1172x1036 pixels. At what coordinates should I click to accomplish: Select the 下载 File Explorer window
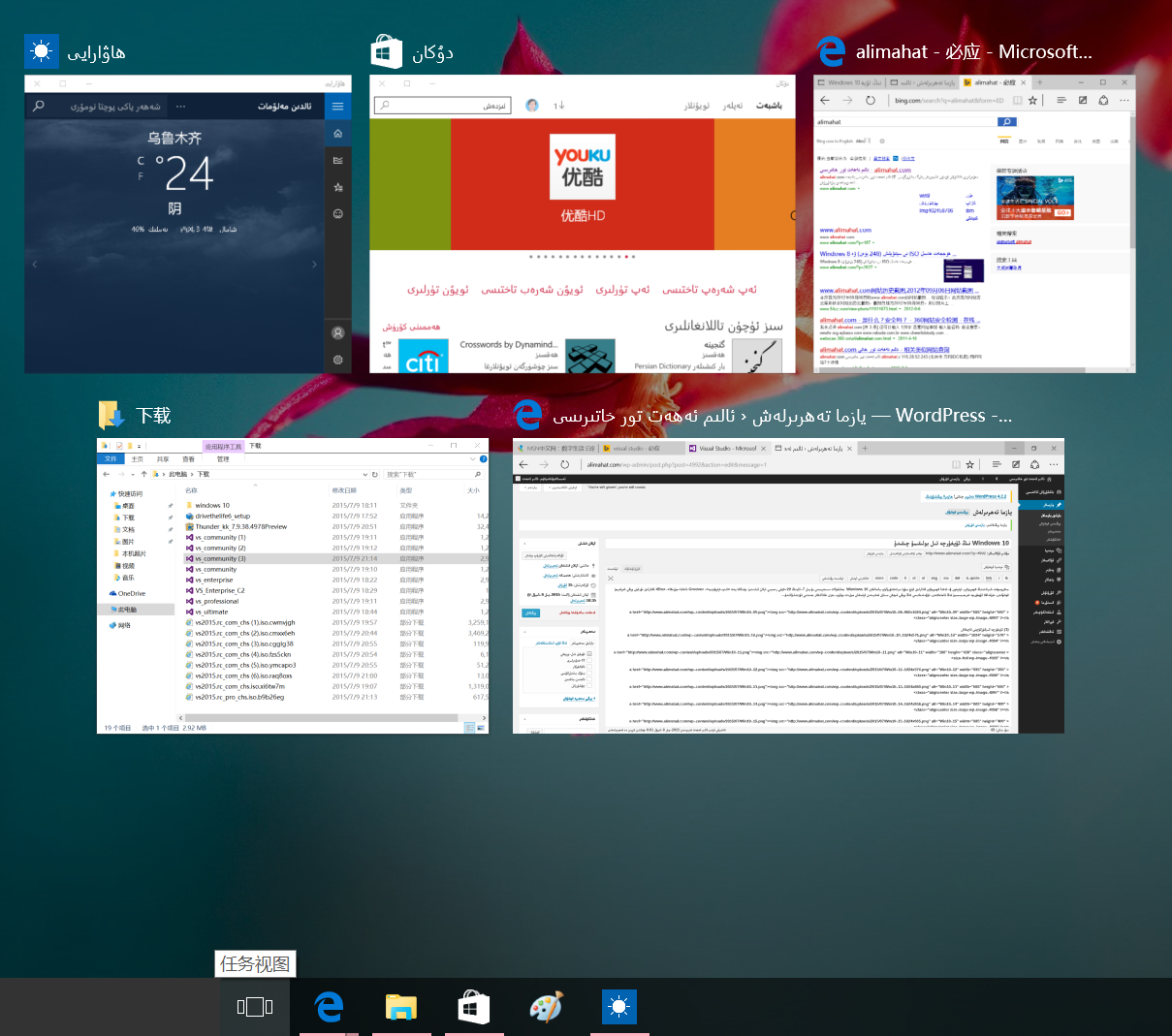[x=293, y=586]
